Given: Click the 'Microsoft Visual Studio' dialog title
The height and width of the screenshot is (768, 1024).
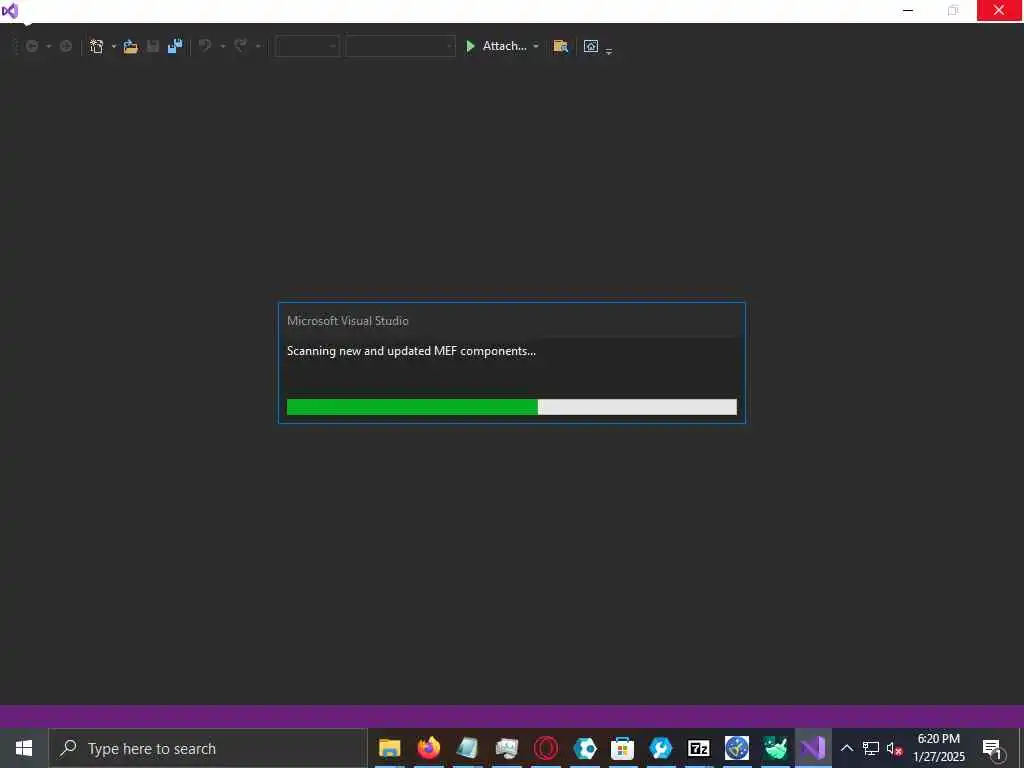Looking at the screenshot, I should tap(348, 321).
